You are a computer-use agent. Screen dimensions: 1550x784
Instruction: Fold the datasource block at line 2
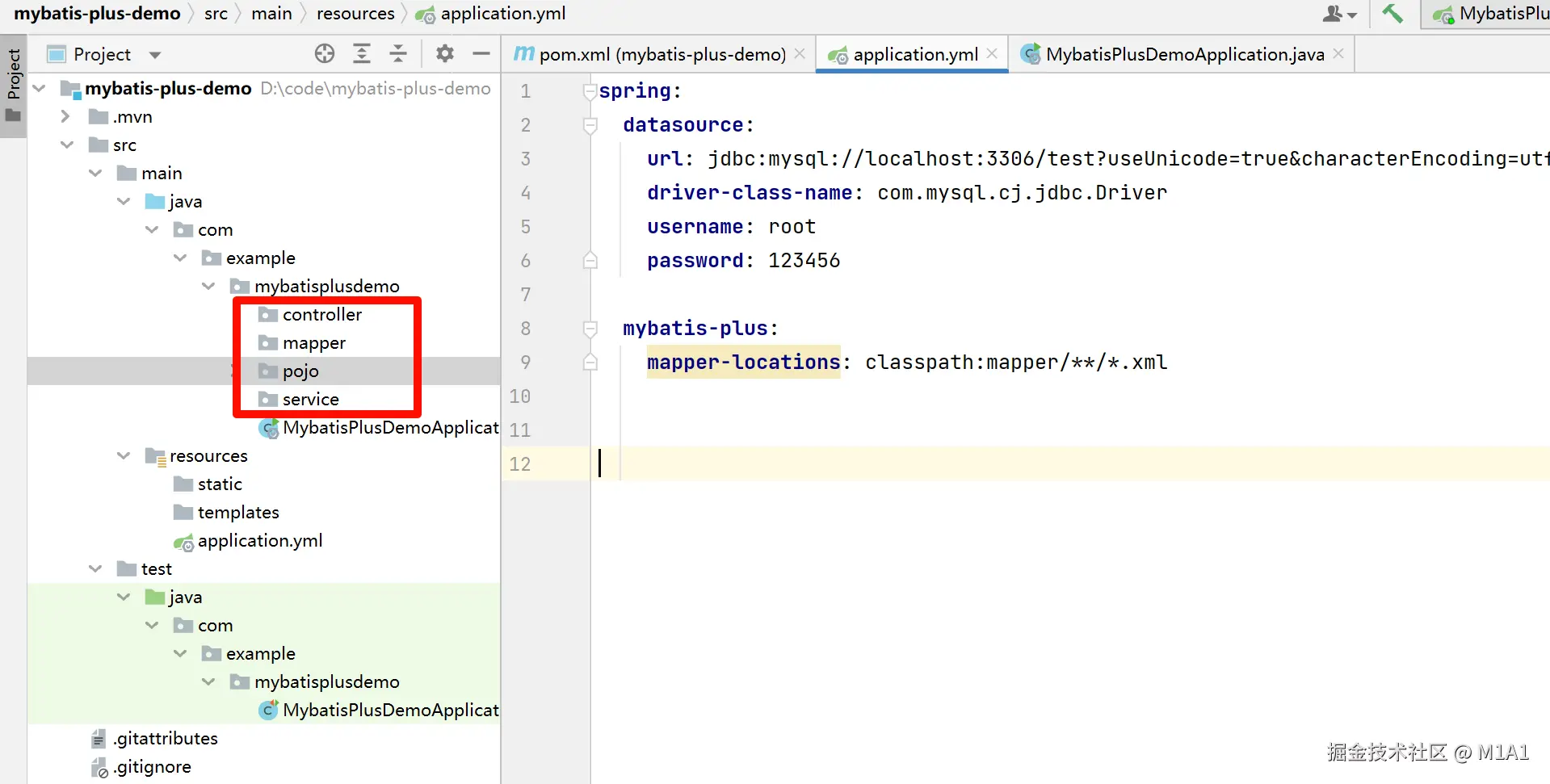coord(590,125)
